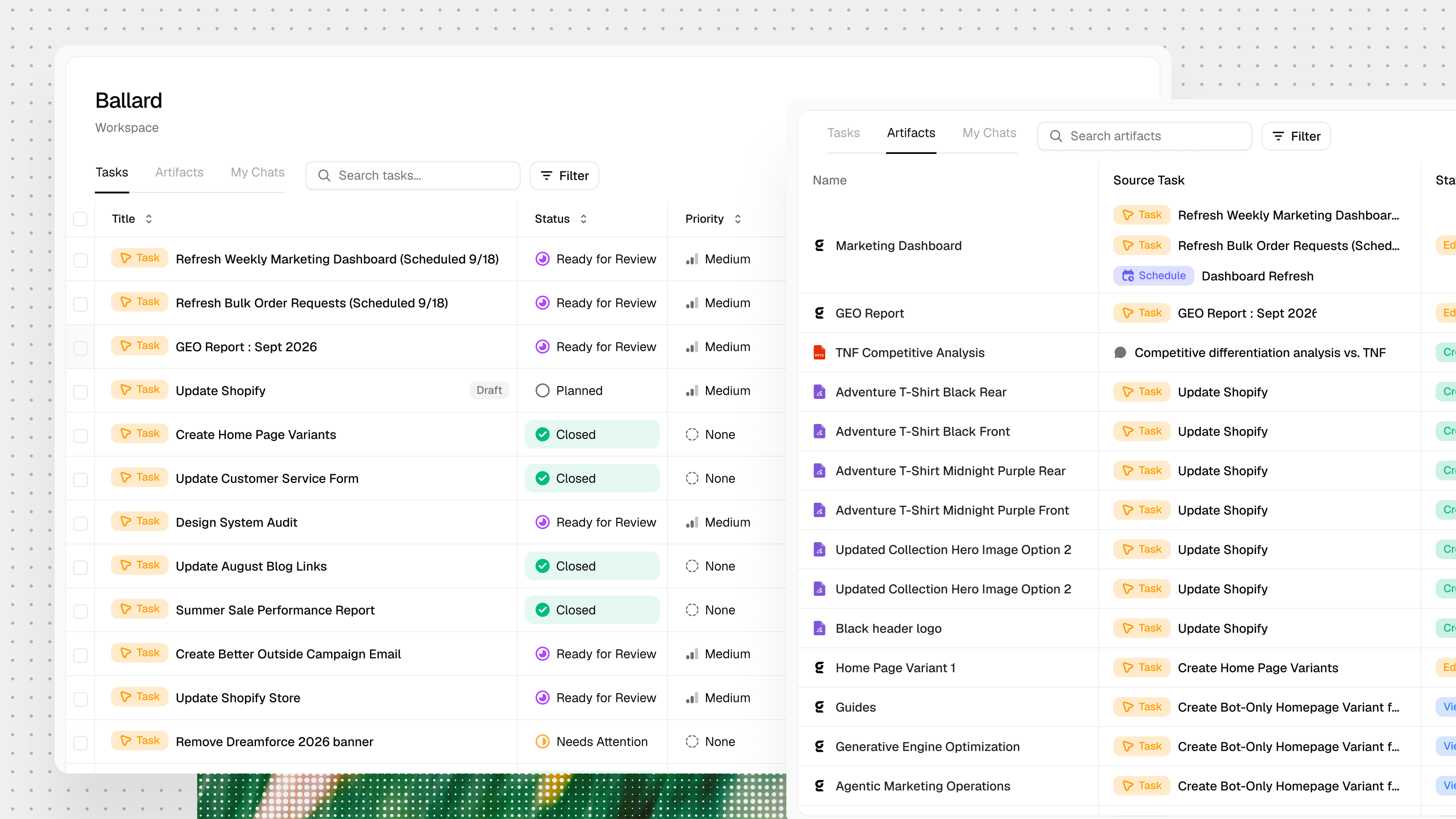Switch to the Tasks tab in Ballard workspace
The height and width of the screenshot is (819, 1456).
pos(112,173)
